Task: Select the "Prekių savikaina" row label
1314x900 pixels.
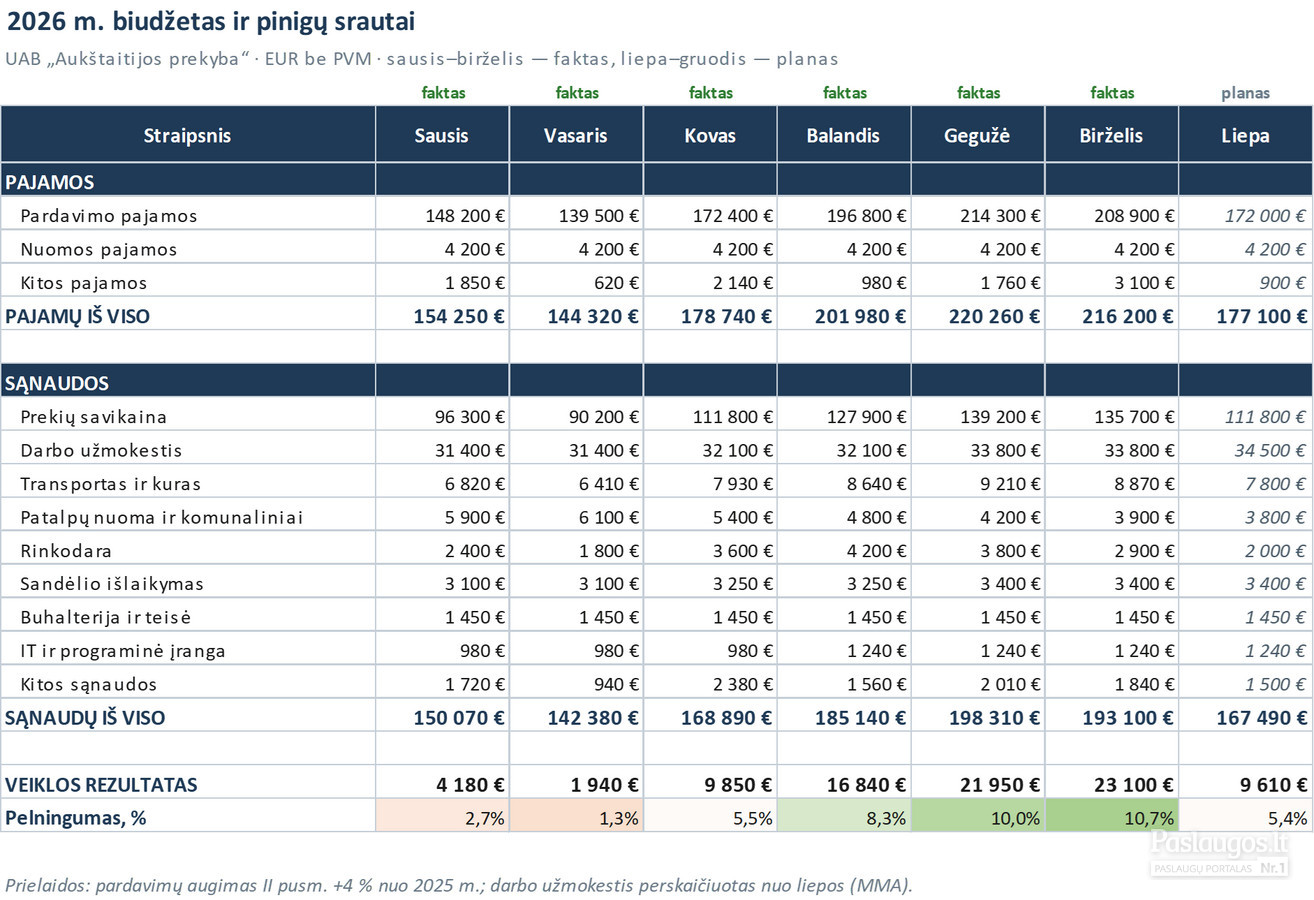Action: click(x=94, y=417)
